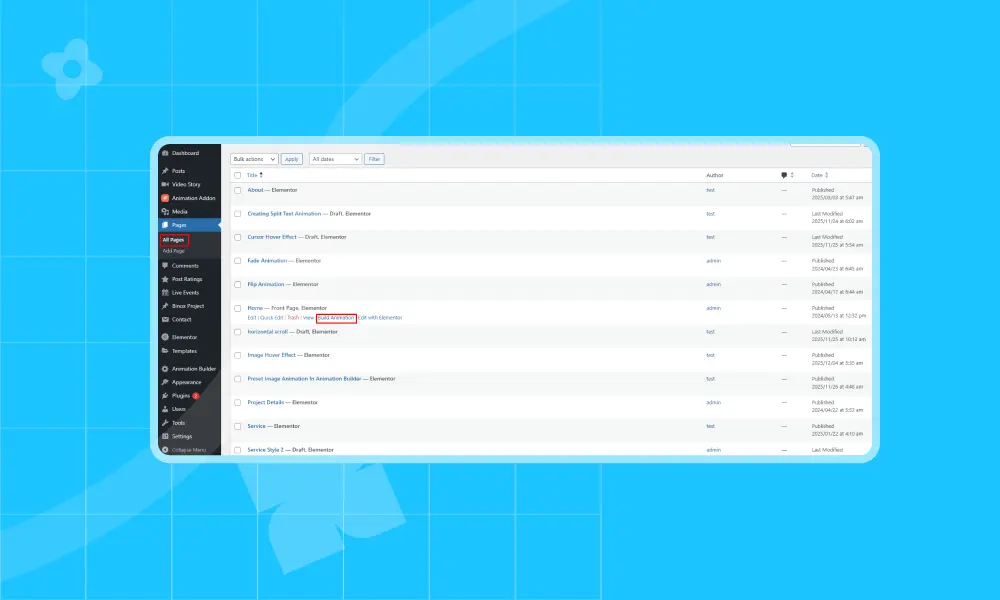This screenshot has height=600, width=1000.
Task: Go to All Pages submenu item
Action: pyautogui.click(x=174, y=240)
